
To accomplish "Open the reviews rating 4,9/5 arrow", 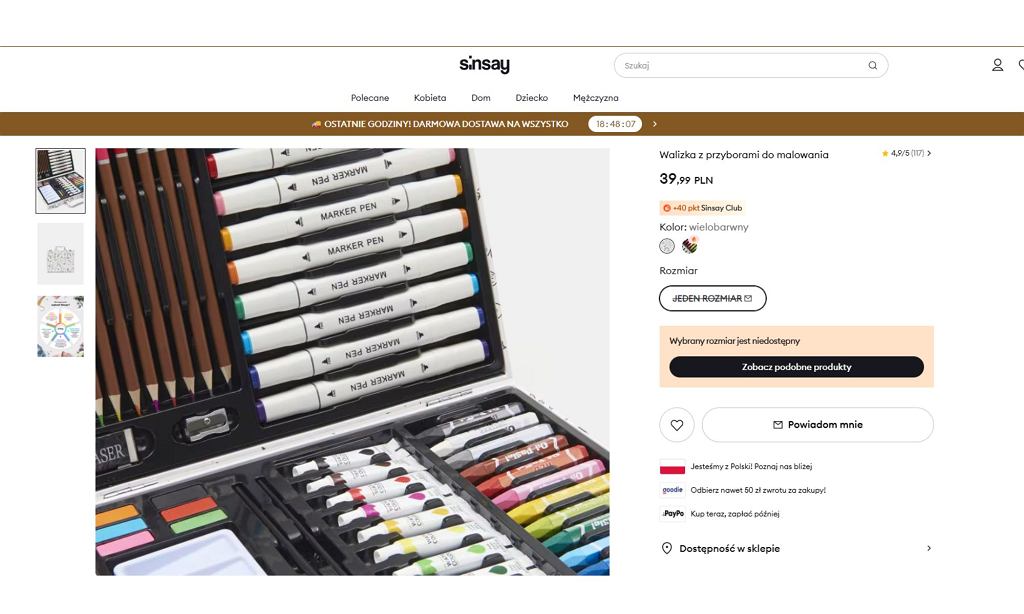I will click(929, 153).
